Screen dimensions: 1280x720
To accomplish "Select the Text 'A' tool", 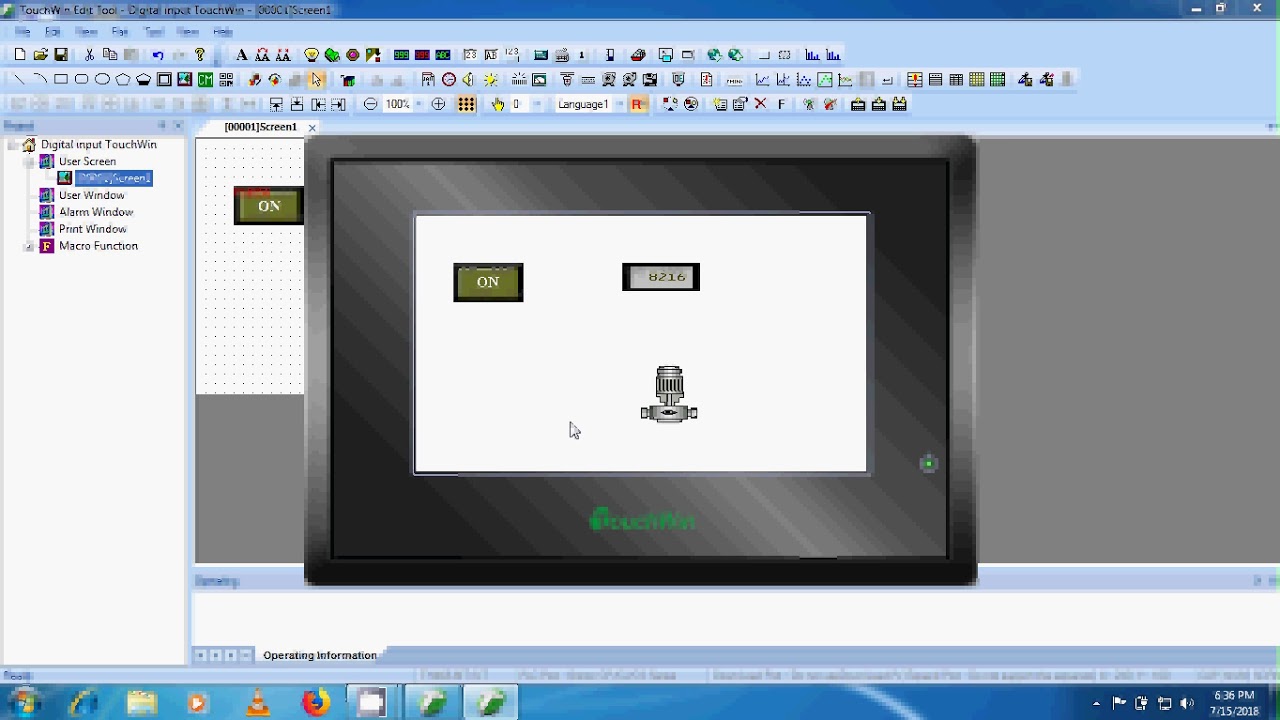I will pyautogui.click(x=241, y=55).
